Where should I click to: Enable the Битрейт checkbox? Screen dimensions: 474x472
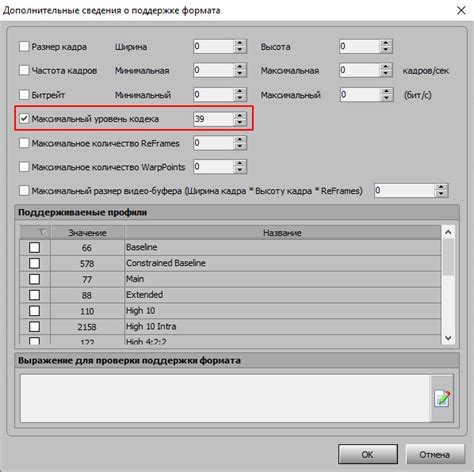[24, 95]
